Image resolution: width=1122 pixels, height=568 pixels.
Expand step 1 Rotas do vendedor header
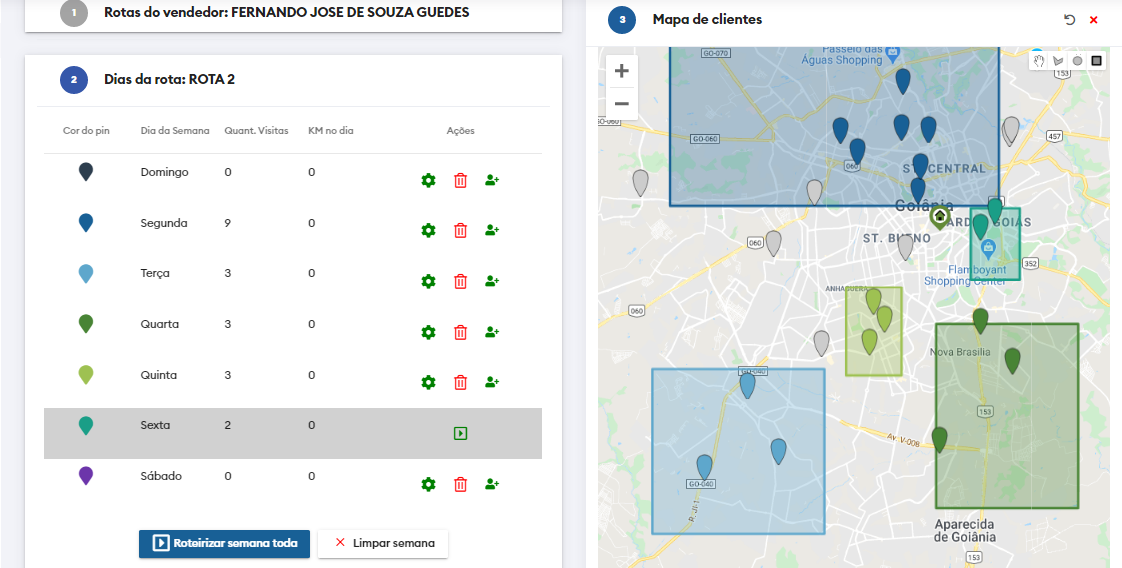point(286,13)
